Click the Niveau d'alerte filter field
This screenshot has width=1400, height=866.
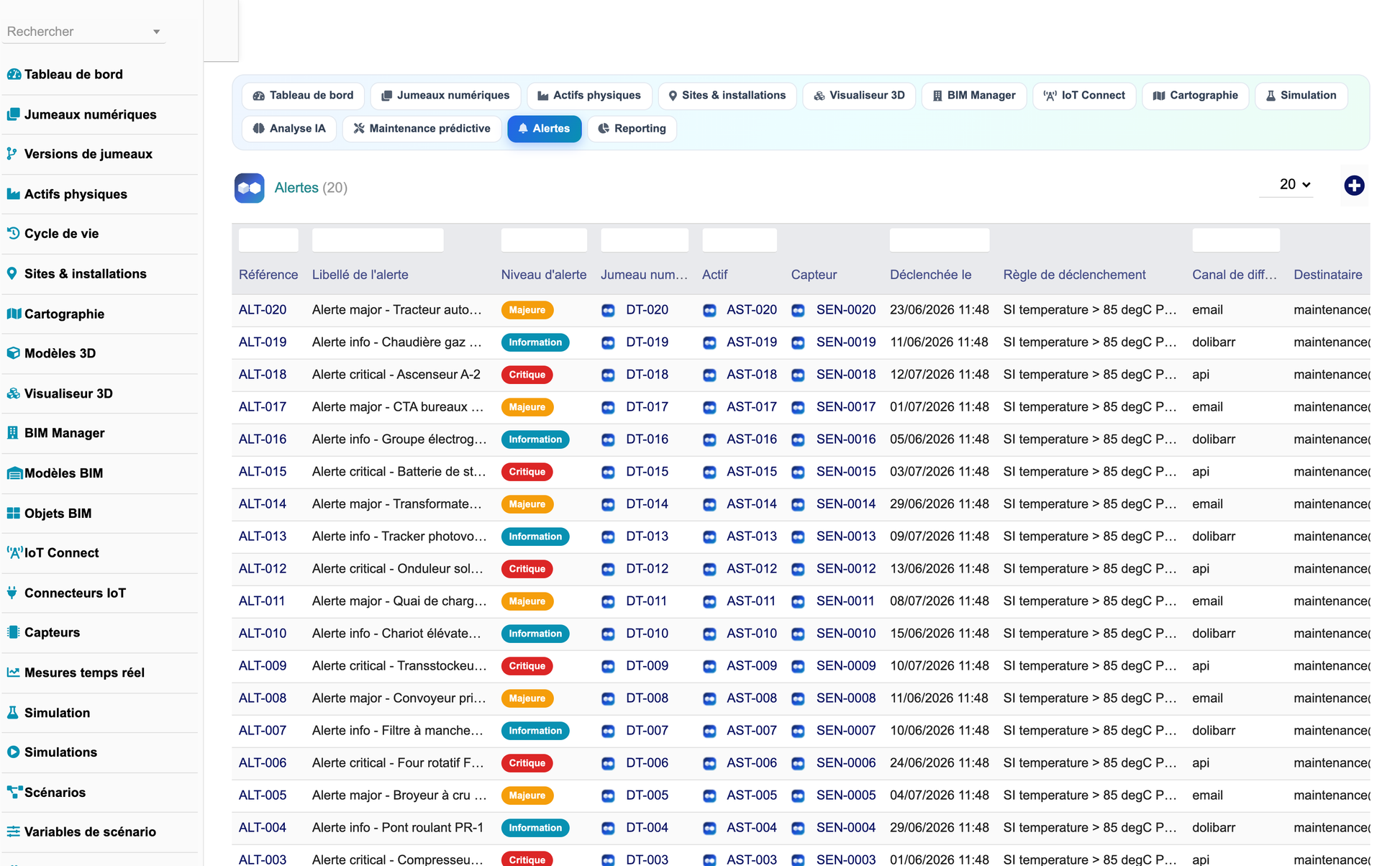point(544,240)
